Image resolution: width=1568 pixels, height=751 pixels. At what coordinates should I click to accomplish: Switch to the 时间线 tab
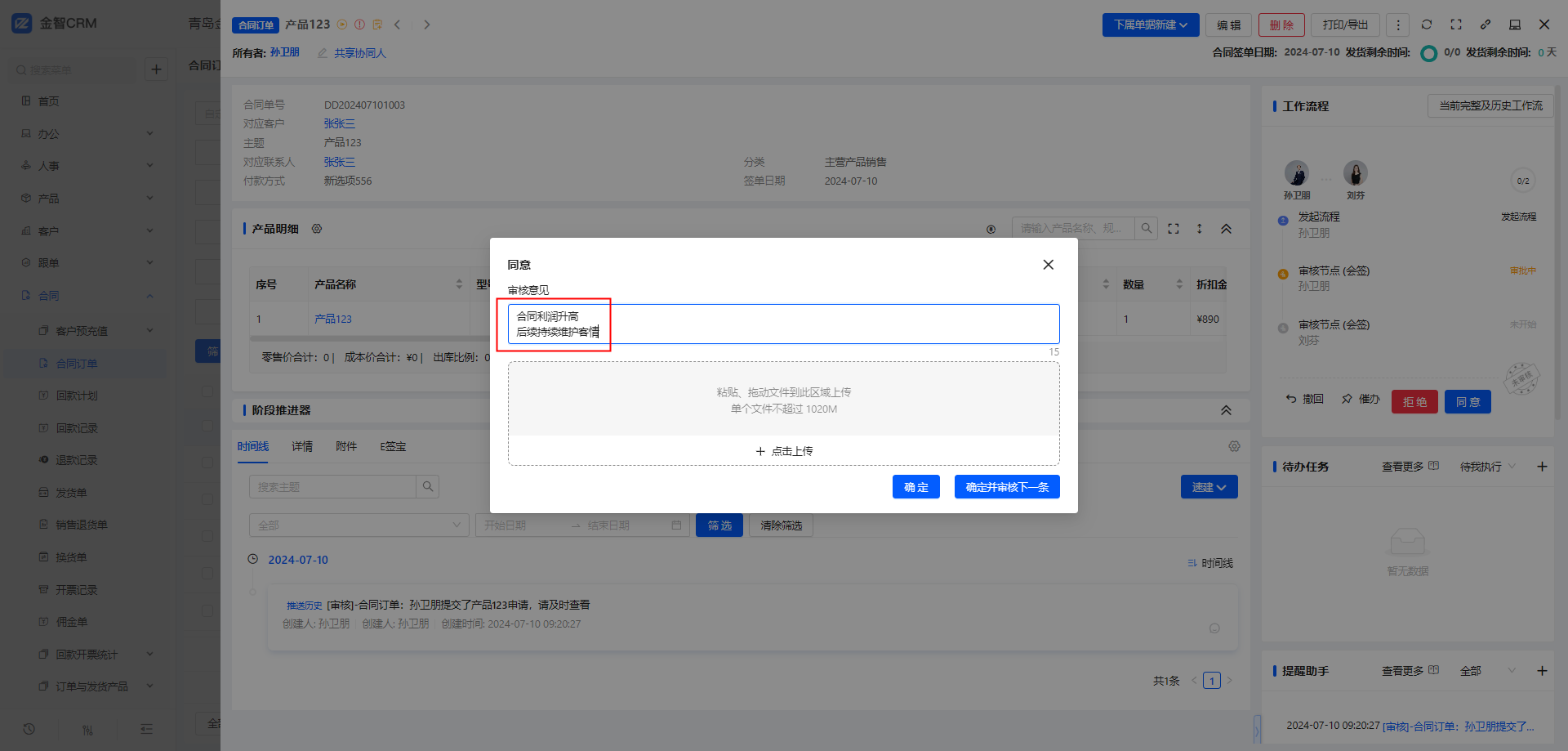[x=253, y=446]
